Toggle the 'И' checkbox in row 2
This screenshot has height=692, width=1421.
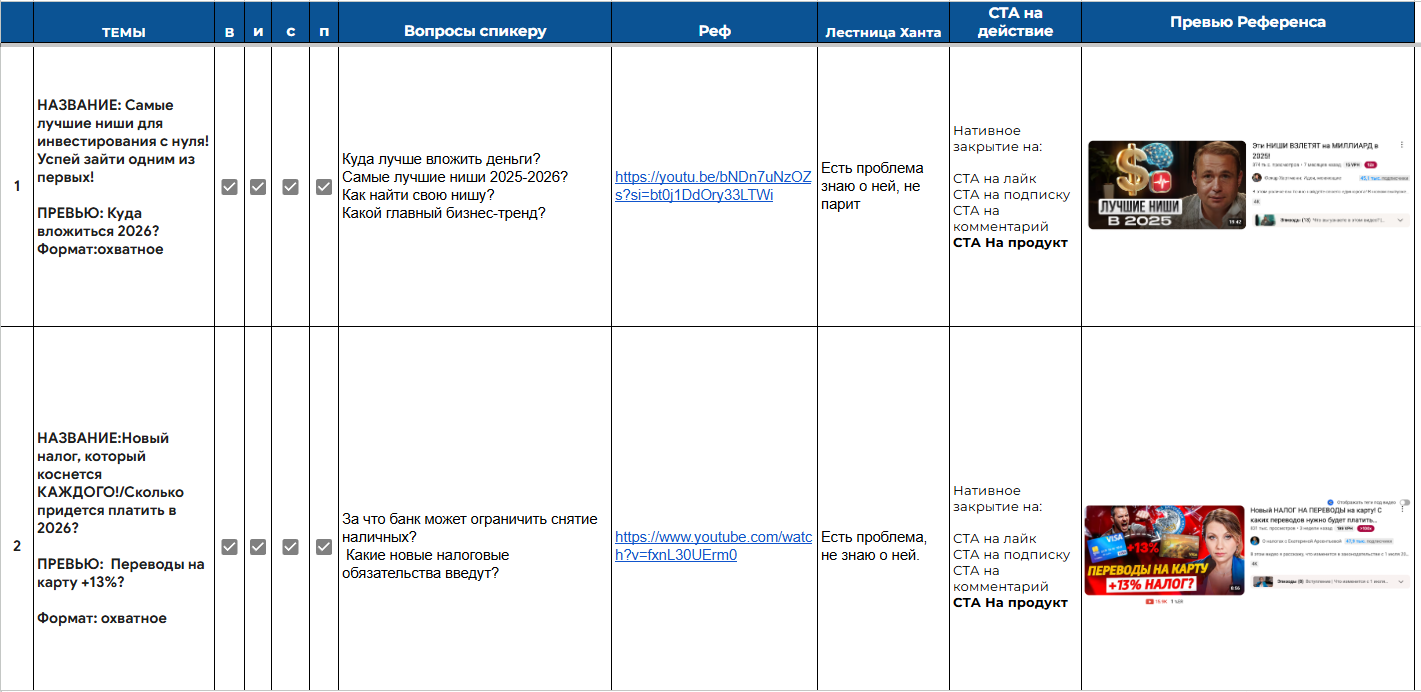(258, 547)
